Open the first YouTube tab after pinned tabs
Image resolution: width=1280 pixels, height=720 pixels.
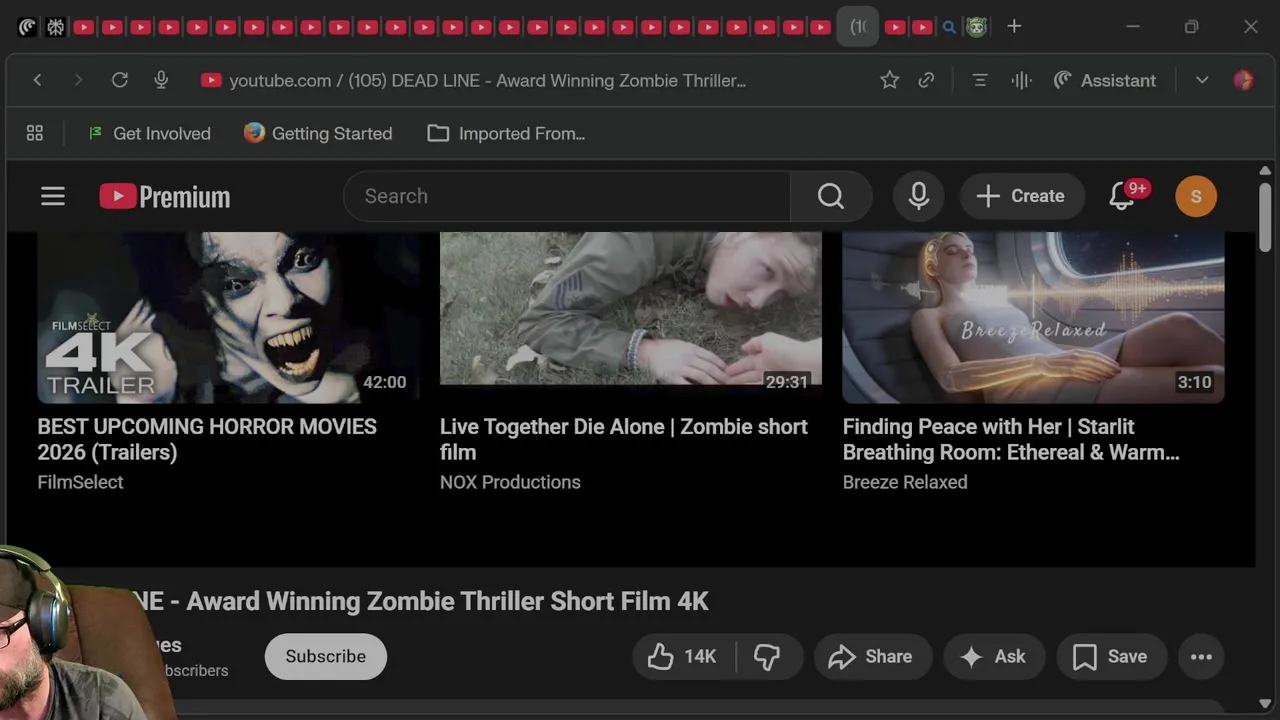[x=84, y=27]
